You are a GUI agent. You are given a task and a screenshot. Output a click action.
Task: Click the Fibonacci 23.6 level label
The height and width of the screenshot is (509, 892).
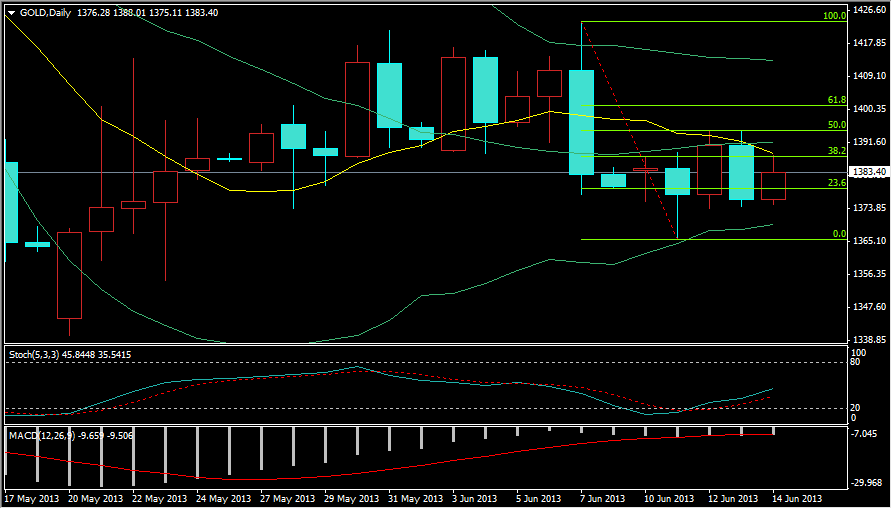coord(836,183)
